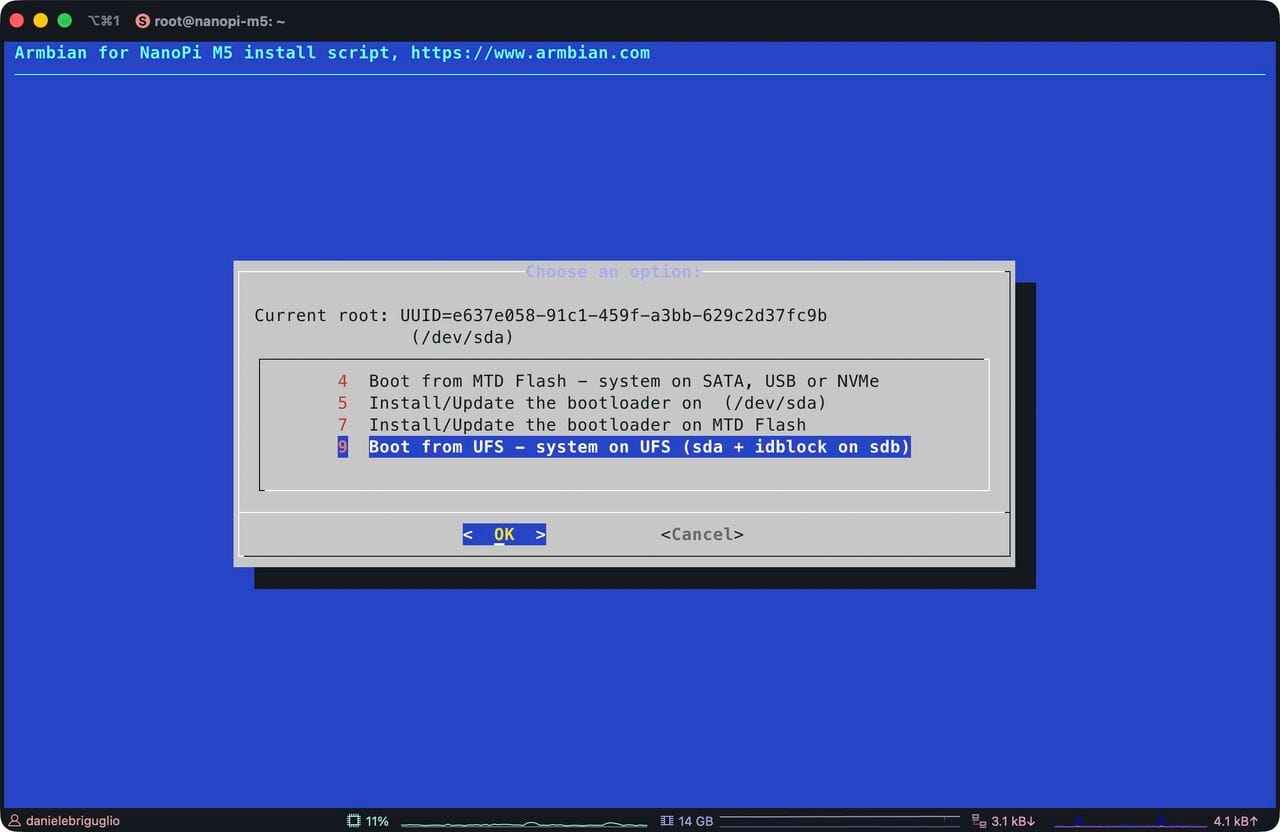This screenshot has width=1280, height=832.
Task: Click the CPU chip icon showing 11%
Action: [x=353, y=821]
